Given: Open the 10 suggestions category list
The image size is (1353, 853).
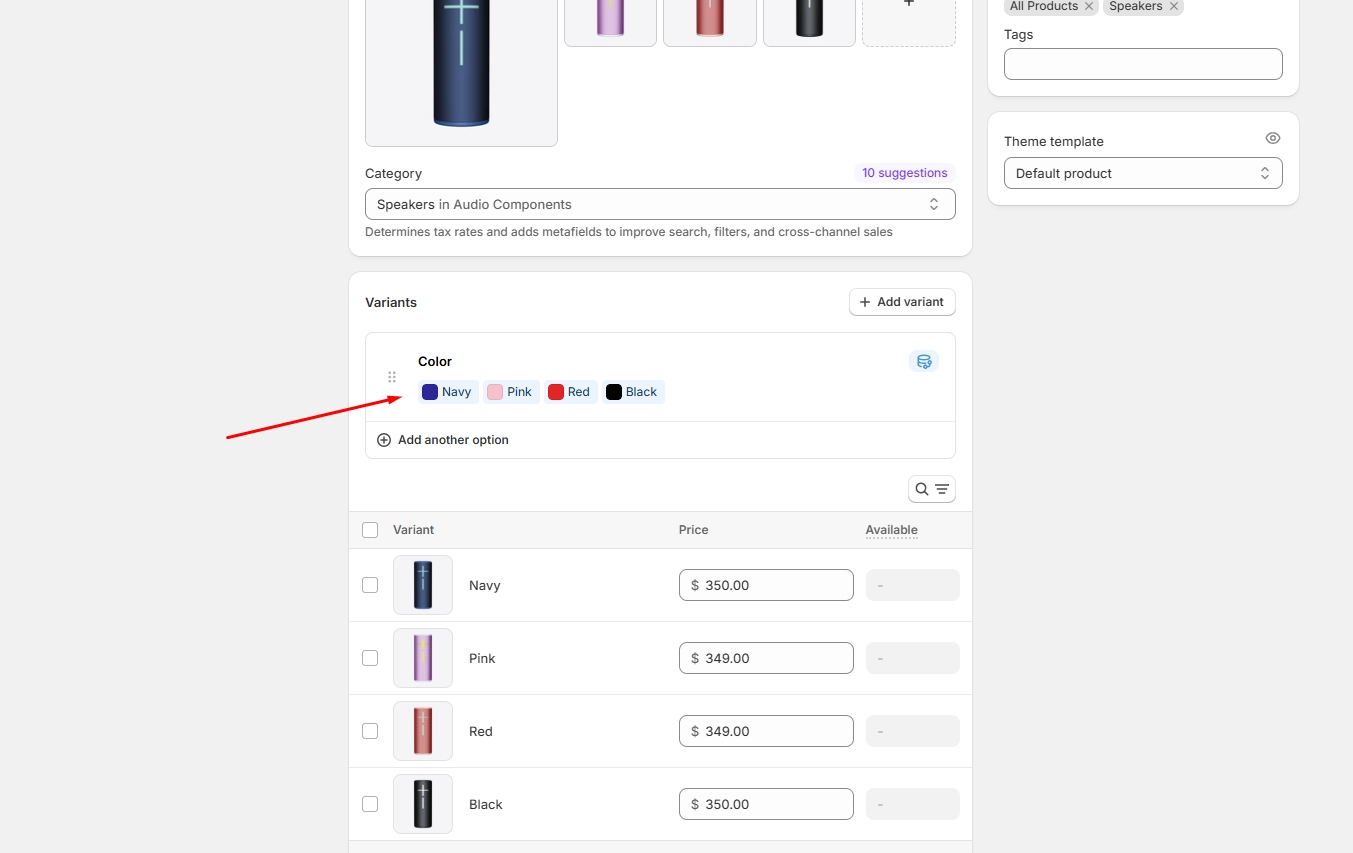Looking at the screenshot, I should click(904, 173).
